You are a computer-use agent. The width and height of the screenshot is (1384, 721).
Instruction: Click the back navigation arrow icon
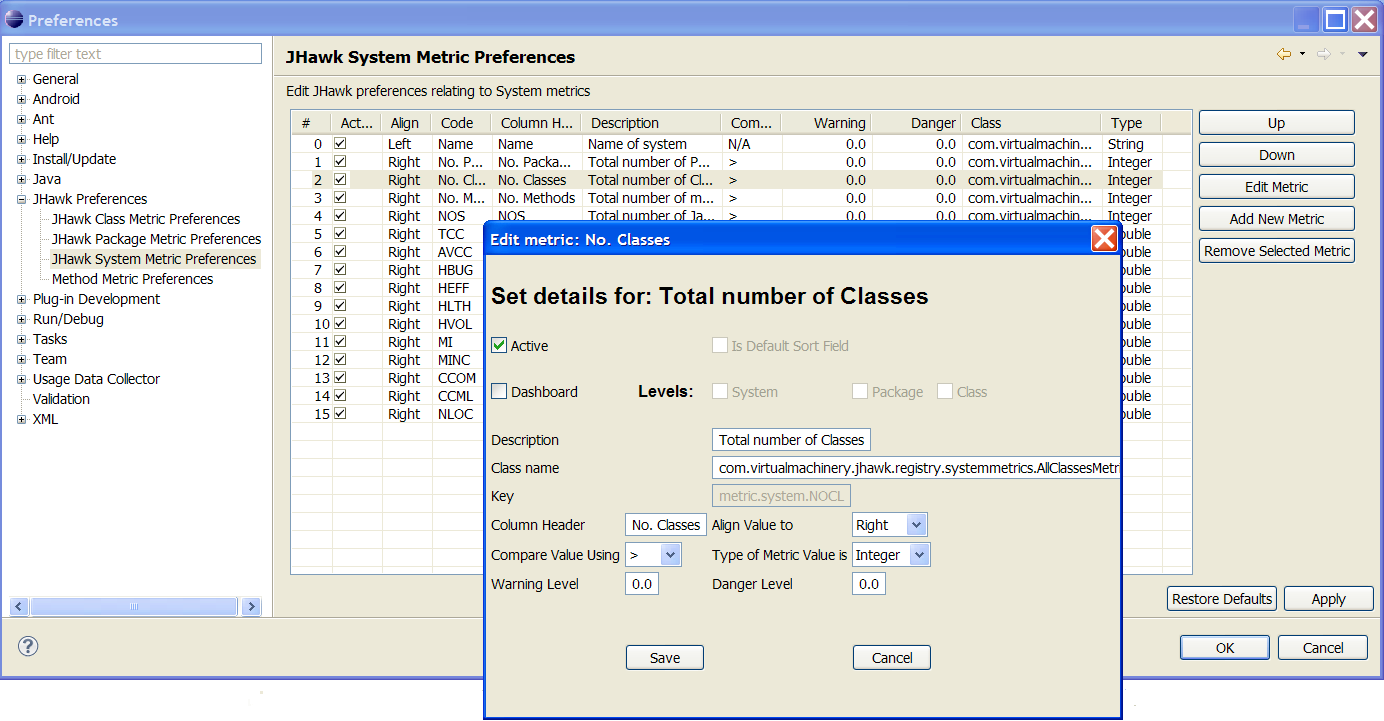pyautogui.click(x=1284, y=54)
